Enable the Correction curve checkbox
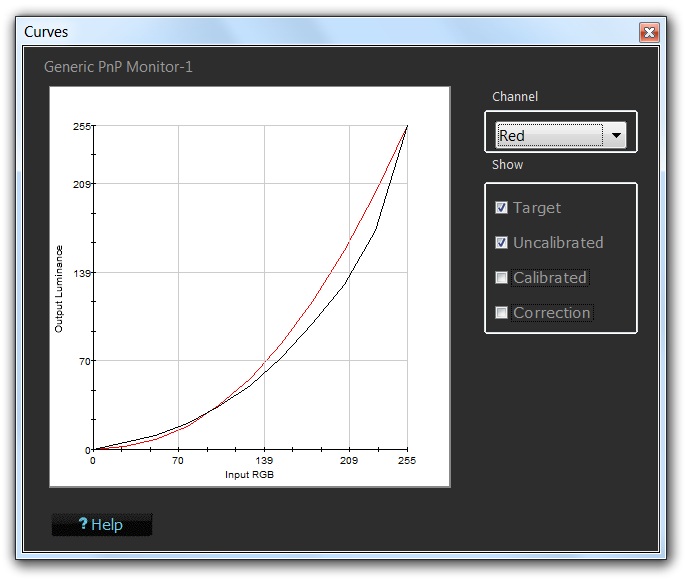The image size is (685, 580). (x=501, y=312)
